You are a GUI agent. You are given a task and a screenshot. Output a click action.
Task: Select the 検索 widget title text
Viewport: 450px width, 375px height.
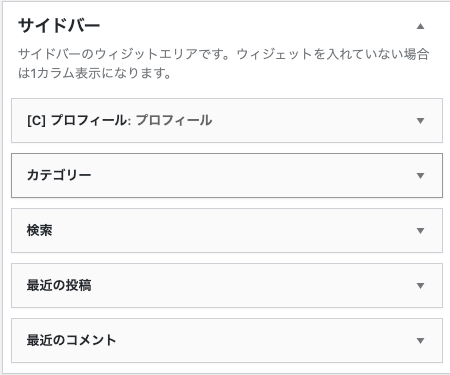tap(39, 230)
